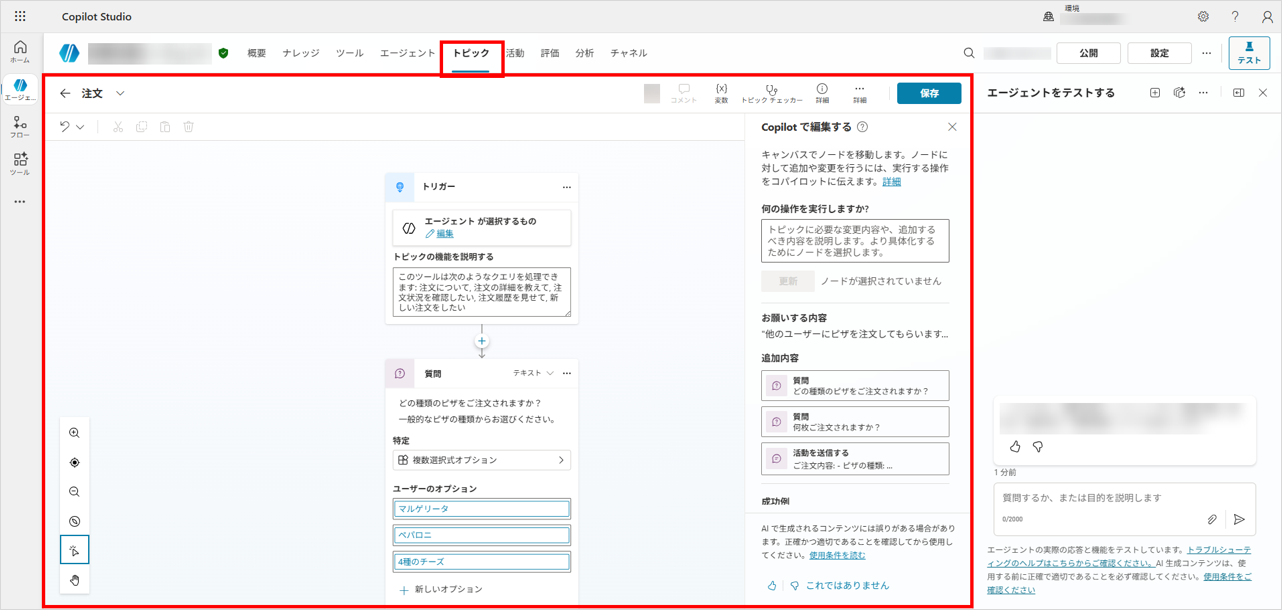Image resolution: width=1282 pixels, height=610 pixels.
Task: Click the 保存 button
Action: (928, 93)
